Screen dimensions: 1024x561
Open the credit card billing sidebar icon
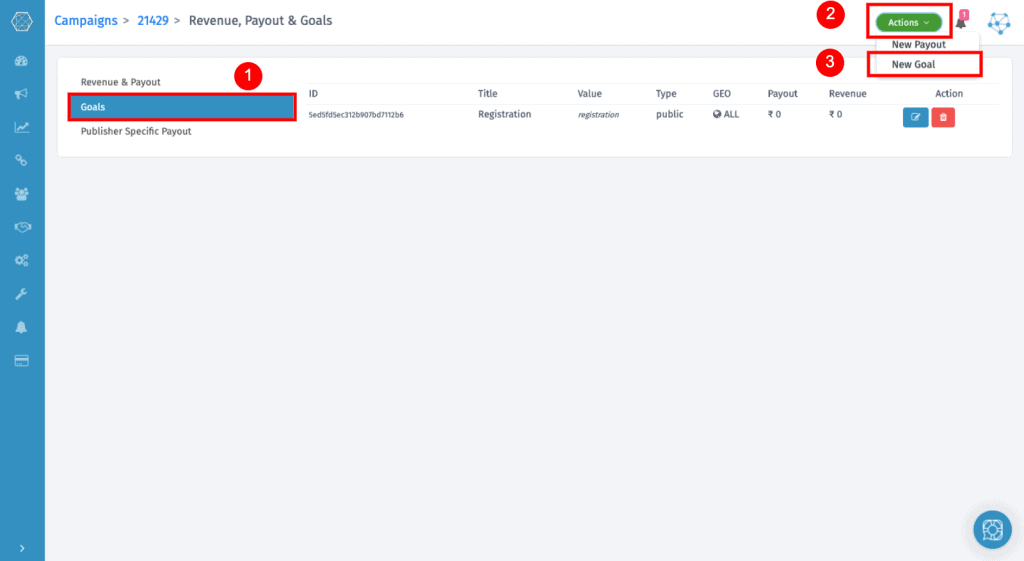pyautogui.click(x=21, y=360)
